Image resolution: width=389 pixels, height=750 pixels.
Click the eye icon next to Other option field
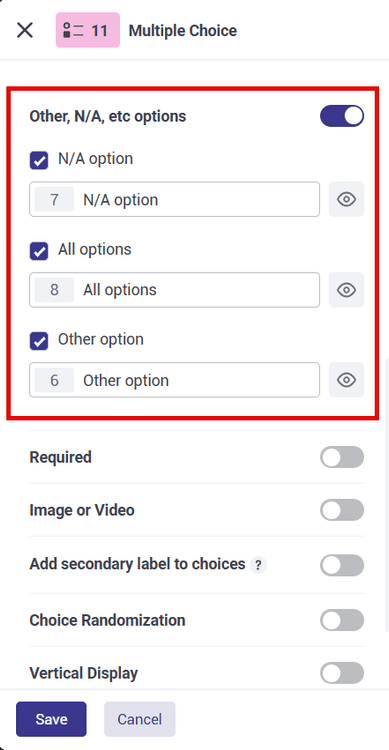coord(346,380)
